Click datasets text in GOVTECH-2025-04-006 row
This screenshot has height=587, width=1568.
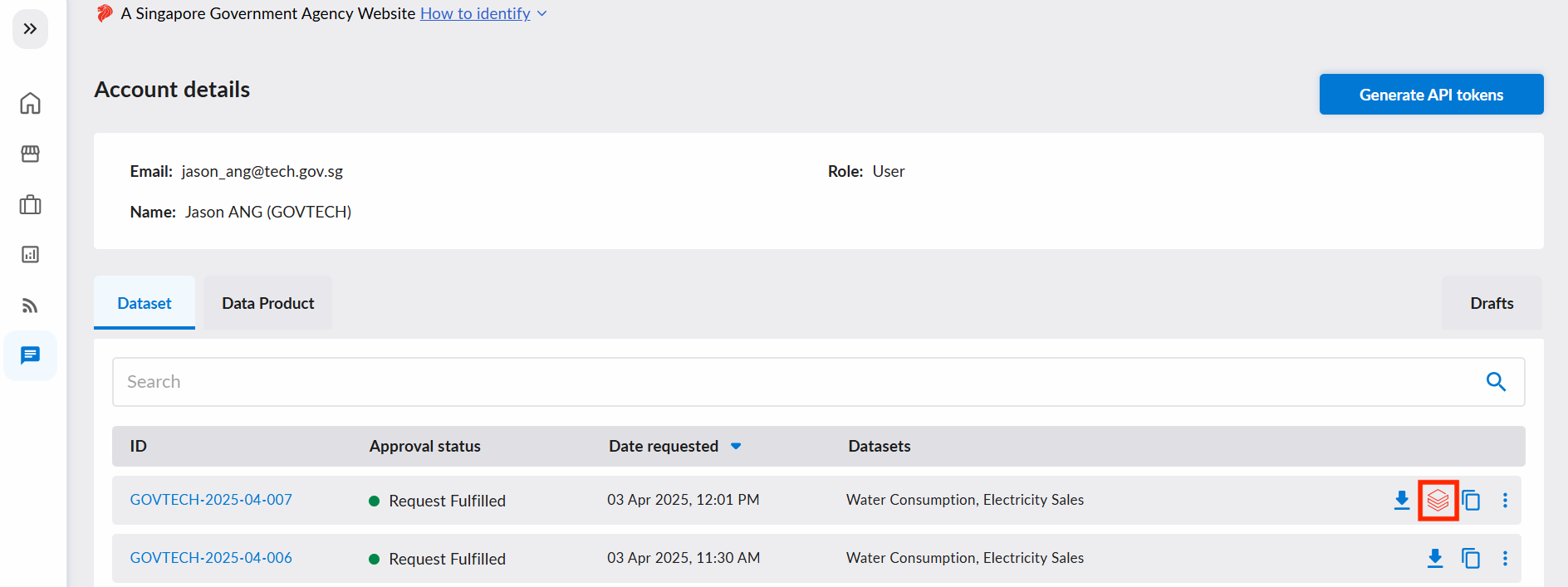(965, 558)
